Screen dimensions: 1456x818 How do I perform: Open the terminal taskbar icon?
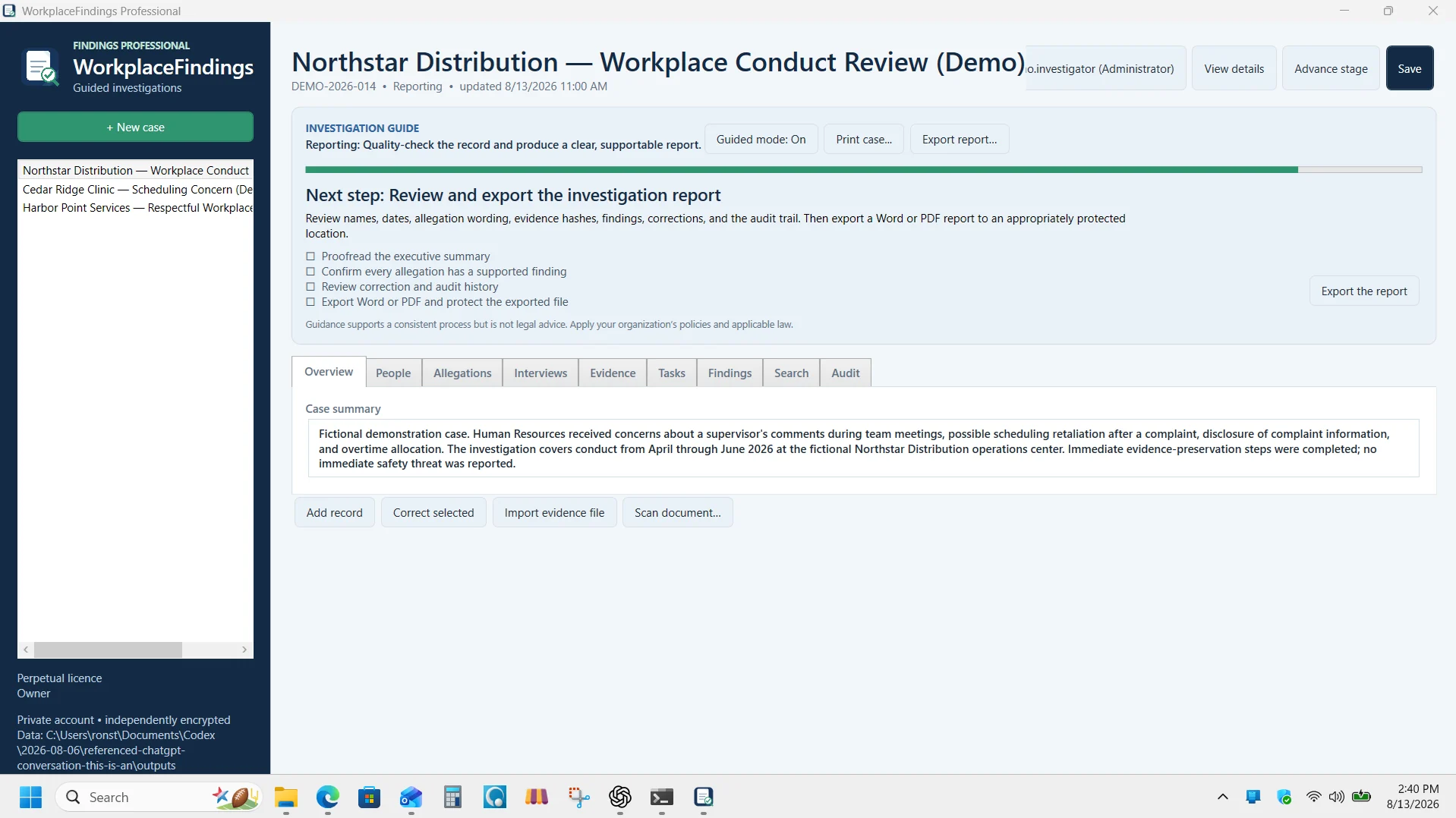pos(662,797)
